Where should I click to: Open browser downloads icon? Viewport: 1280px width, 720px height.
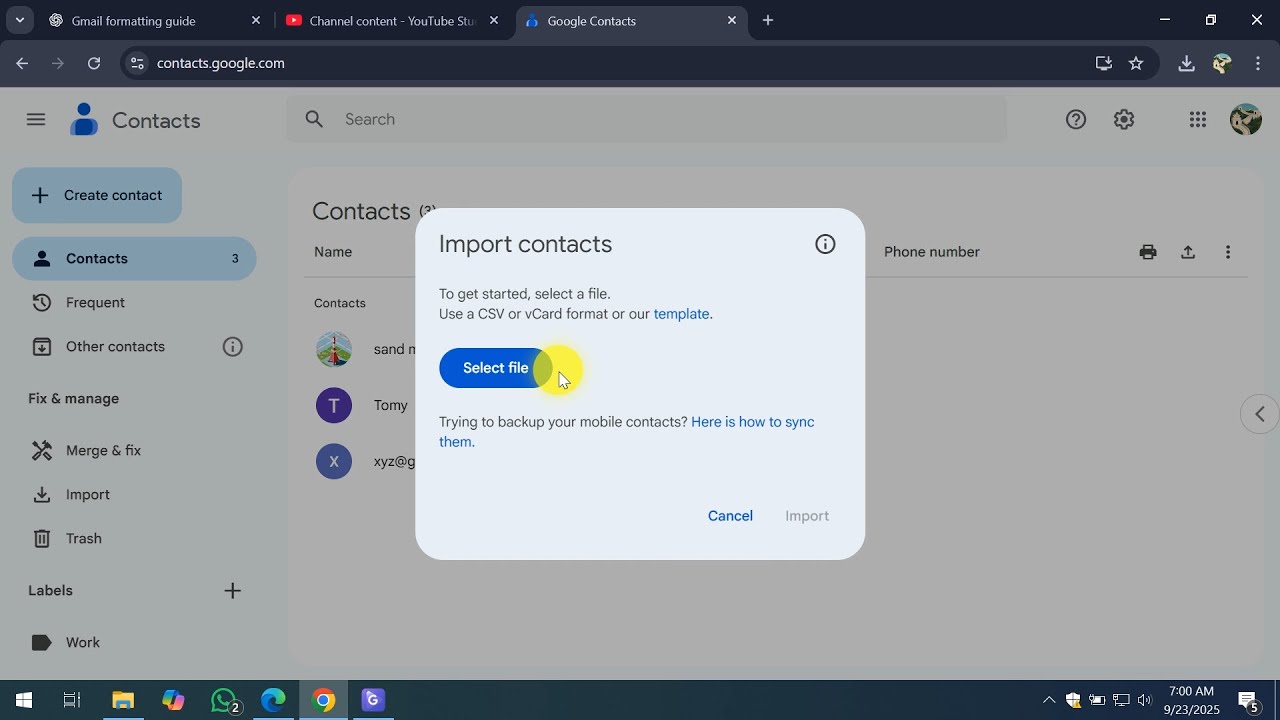point(1186,63)
